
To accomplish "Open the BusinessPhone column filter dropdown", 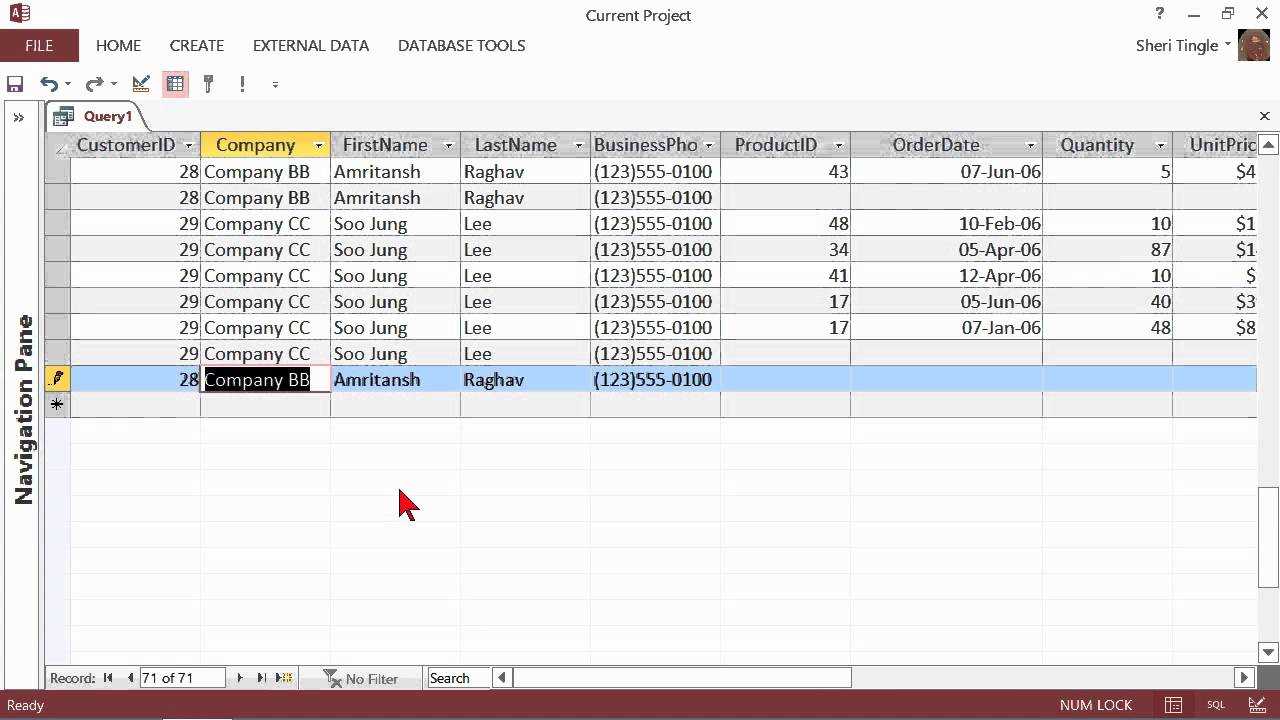I will point(709,145).
